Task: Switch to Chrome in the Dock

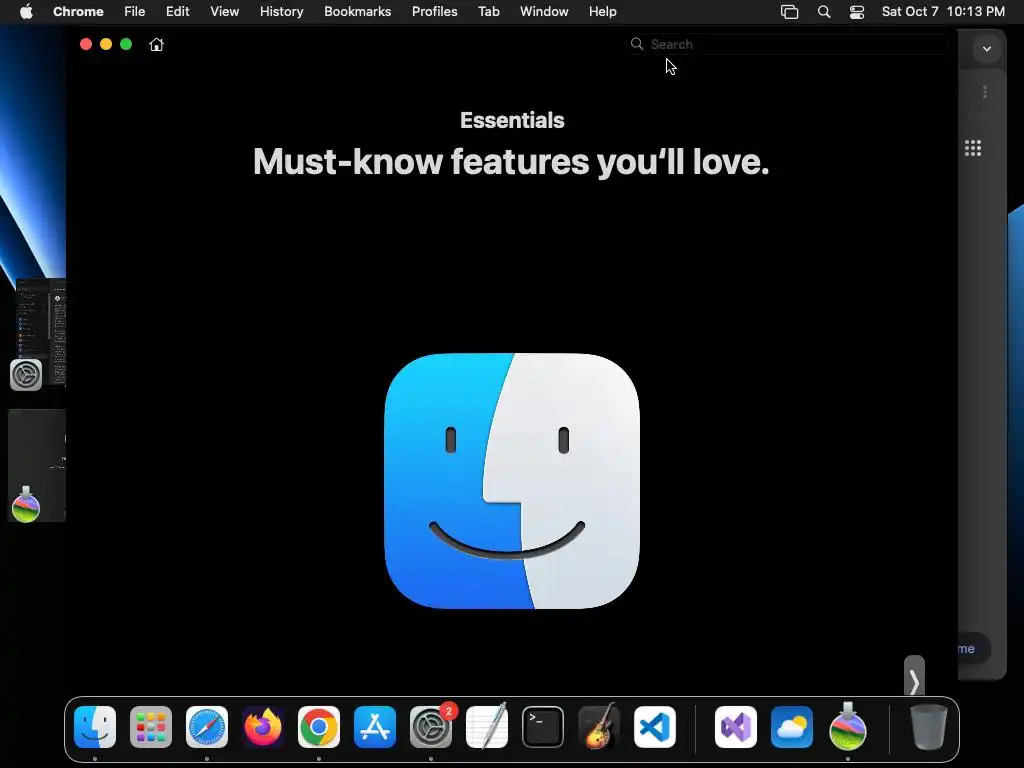Action: tap(319, 727)
